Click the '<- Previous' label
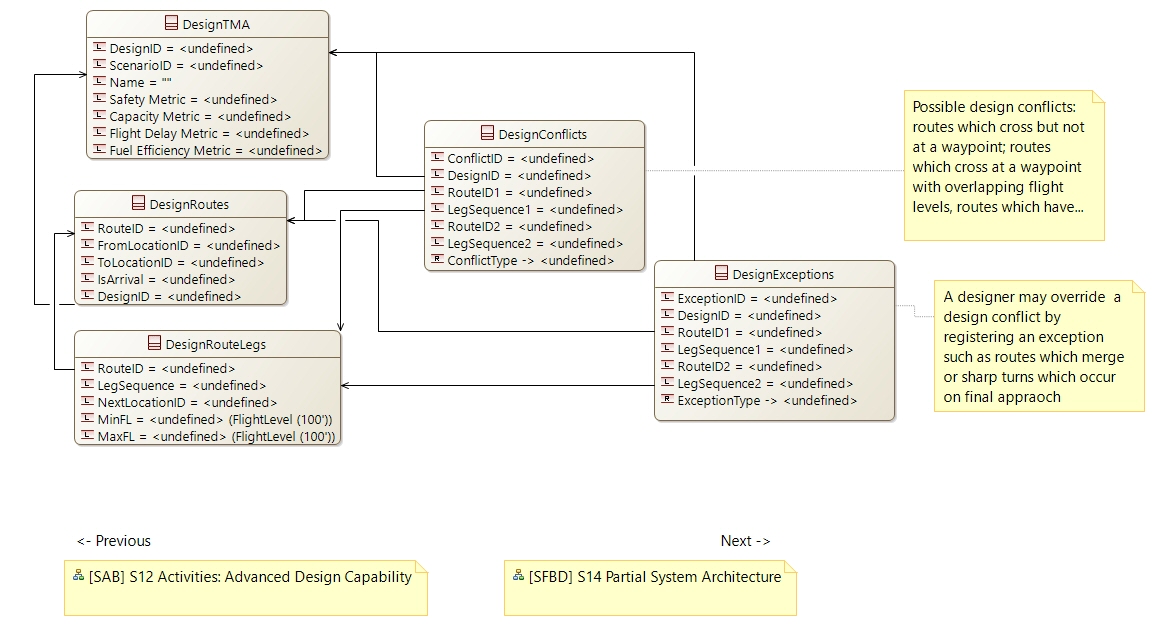Viewport: 1155px width, 626px height. [x=113, y=541]
